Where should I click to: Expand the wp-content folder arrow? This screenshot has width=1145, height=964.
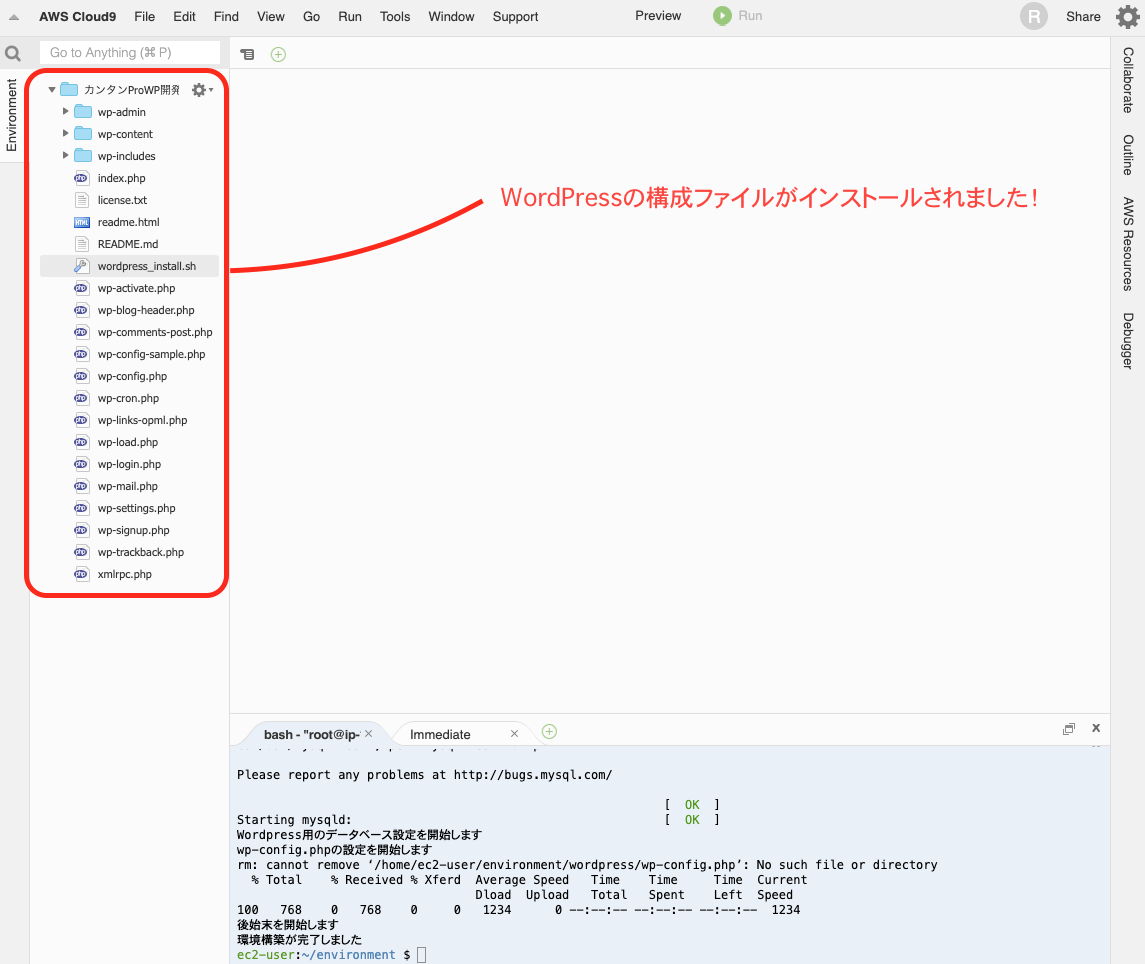pyautogui.click(x=66, y=134)
